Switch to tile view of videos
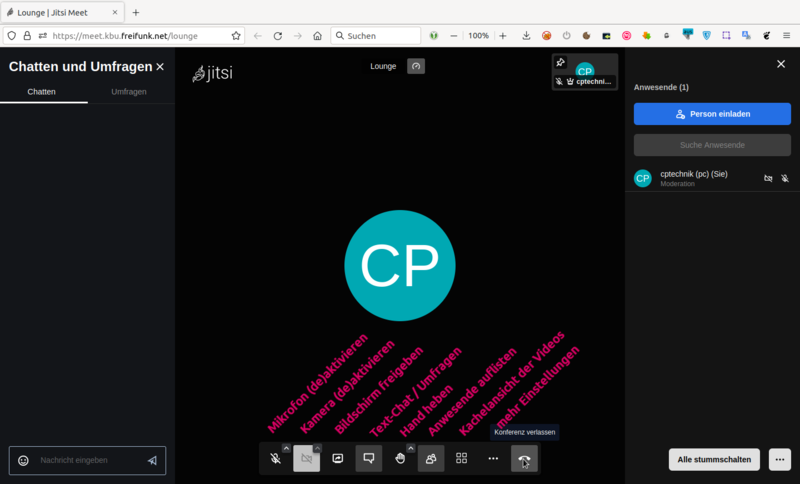This screenshot has height=484, width=800. (462, 459)
